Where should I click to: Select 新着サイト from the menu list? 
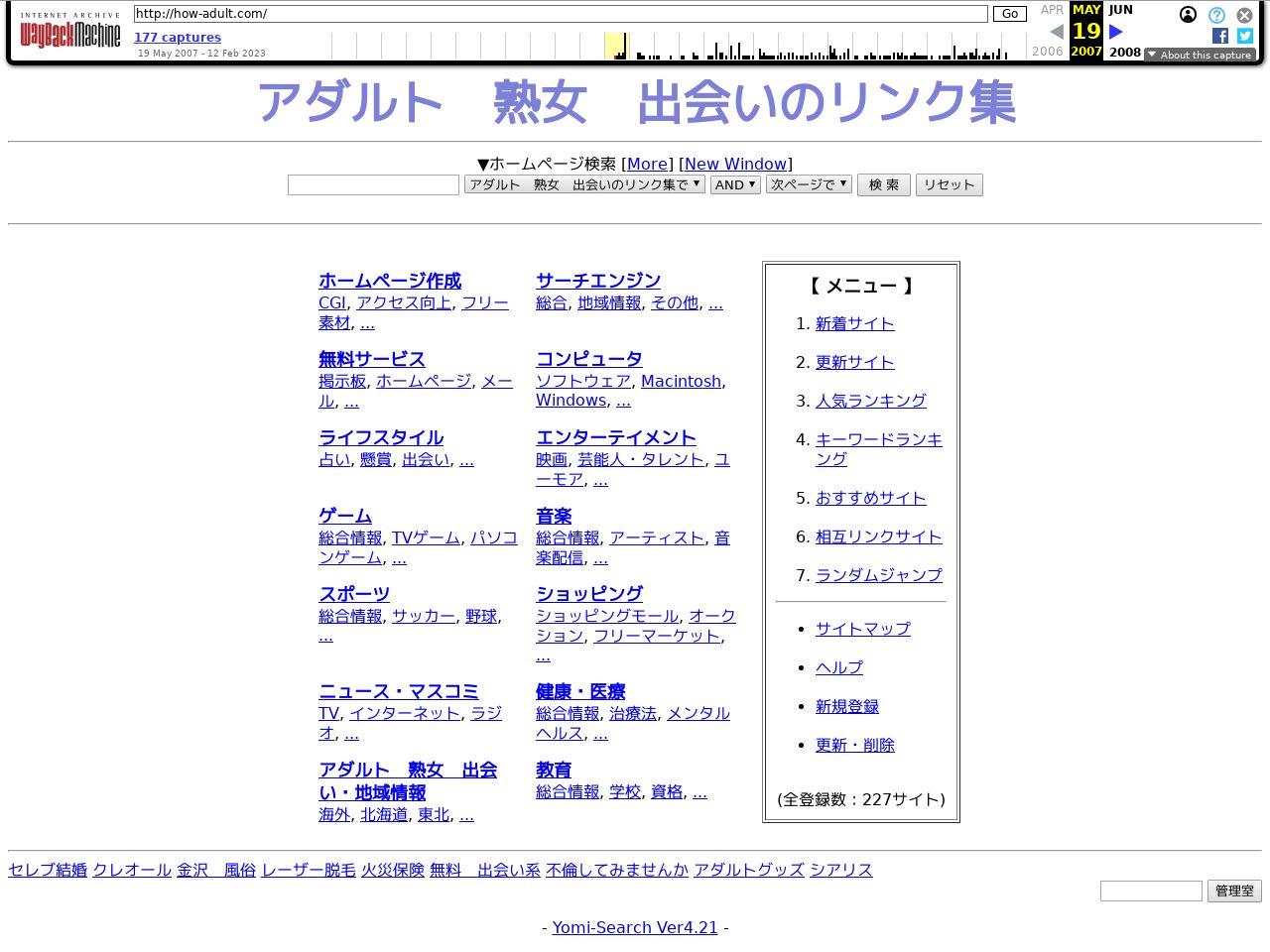pyautogui.click(x=854, y=323)
